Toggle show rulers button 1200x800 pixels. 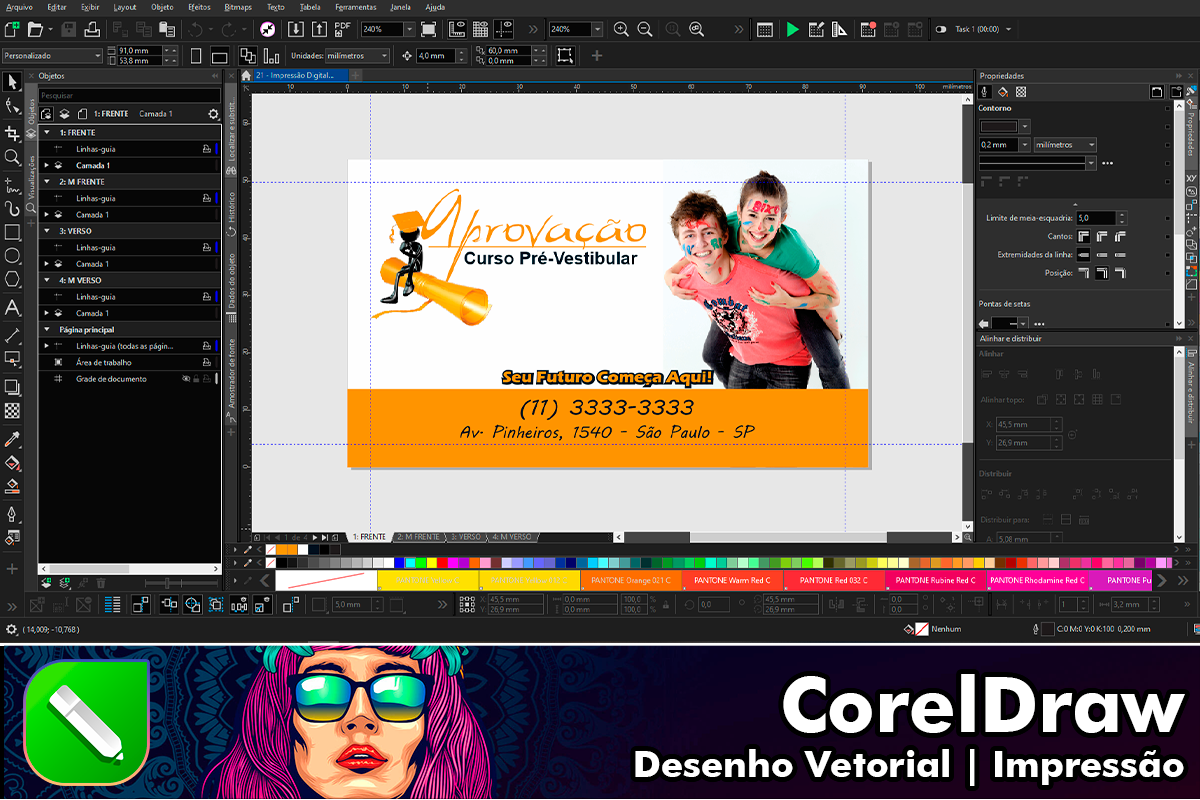point(456,30)
